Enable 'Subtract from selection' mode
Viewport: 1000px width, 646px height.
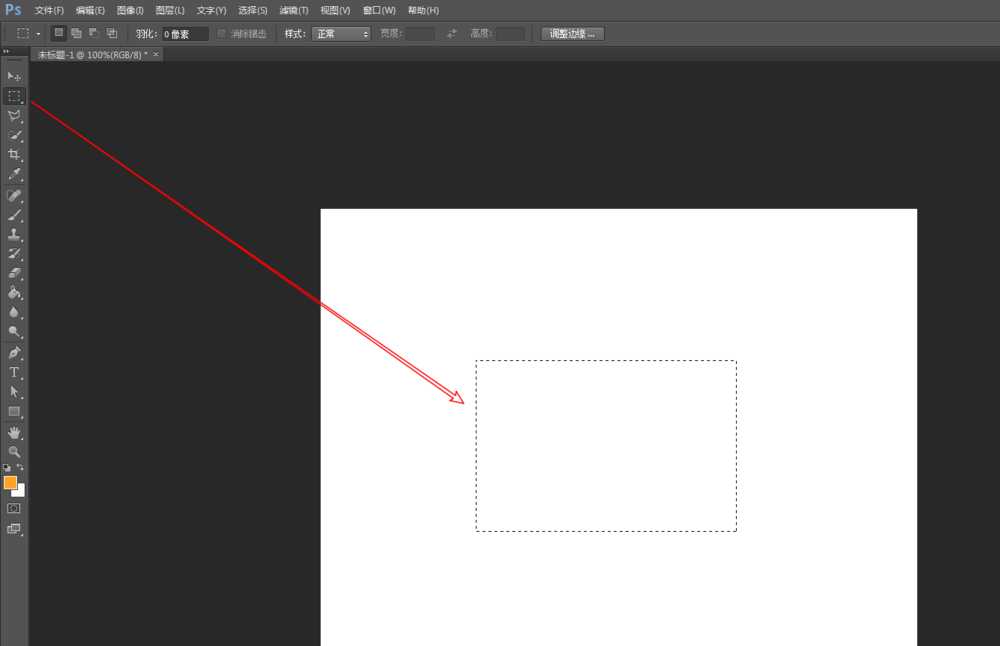coord(94,33)
